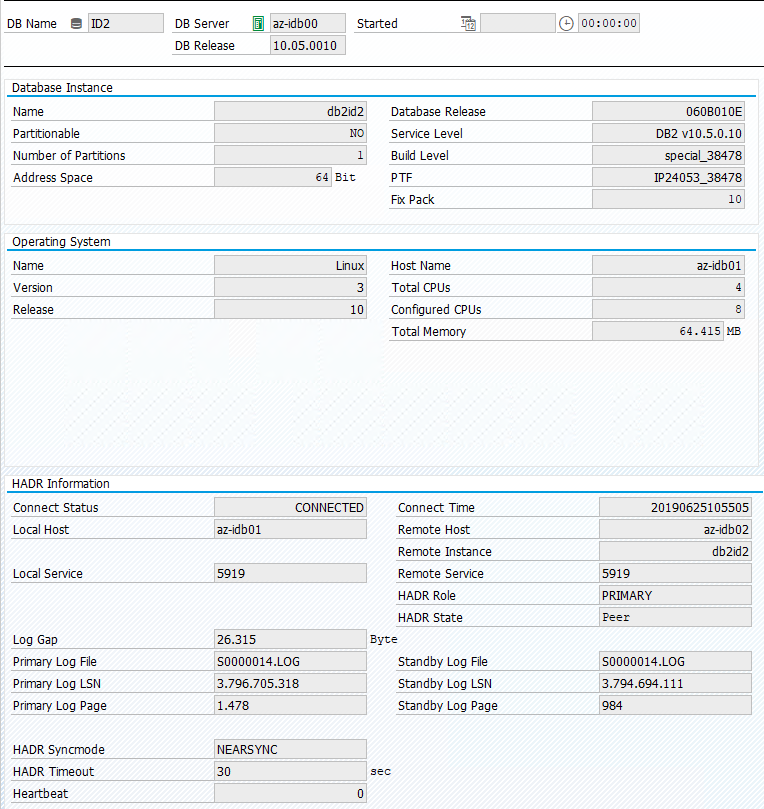Click the HADR Timeout value 30
This screenshot has width=764, height=809.
tap(290, 772)
